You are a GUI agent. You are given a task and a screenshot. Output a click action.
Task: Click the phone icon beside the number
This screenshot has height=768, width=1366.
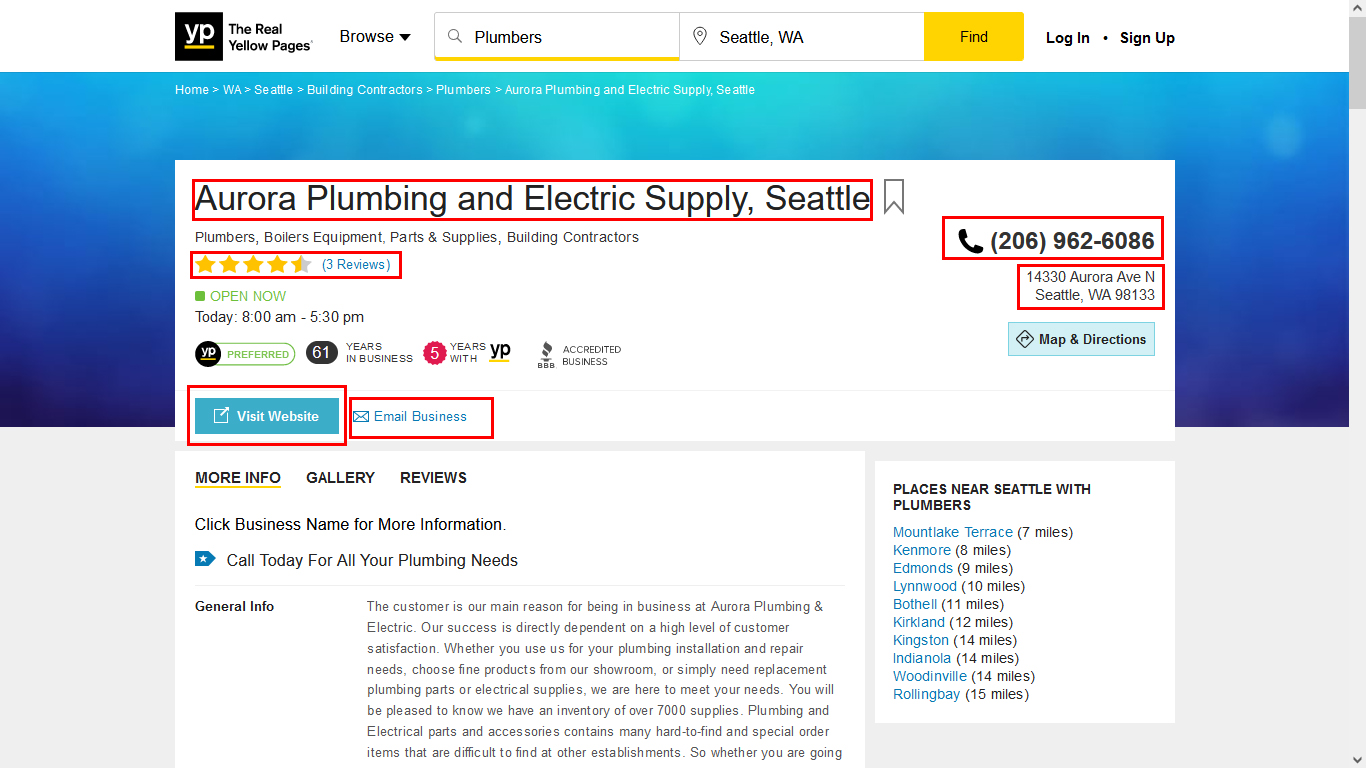[x=970, y=241]
